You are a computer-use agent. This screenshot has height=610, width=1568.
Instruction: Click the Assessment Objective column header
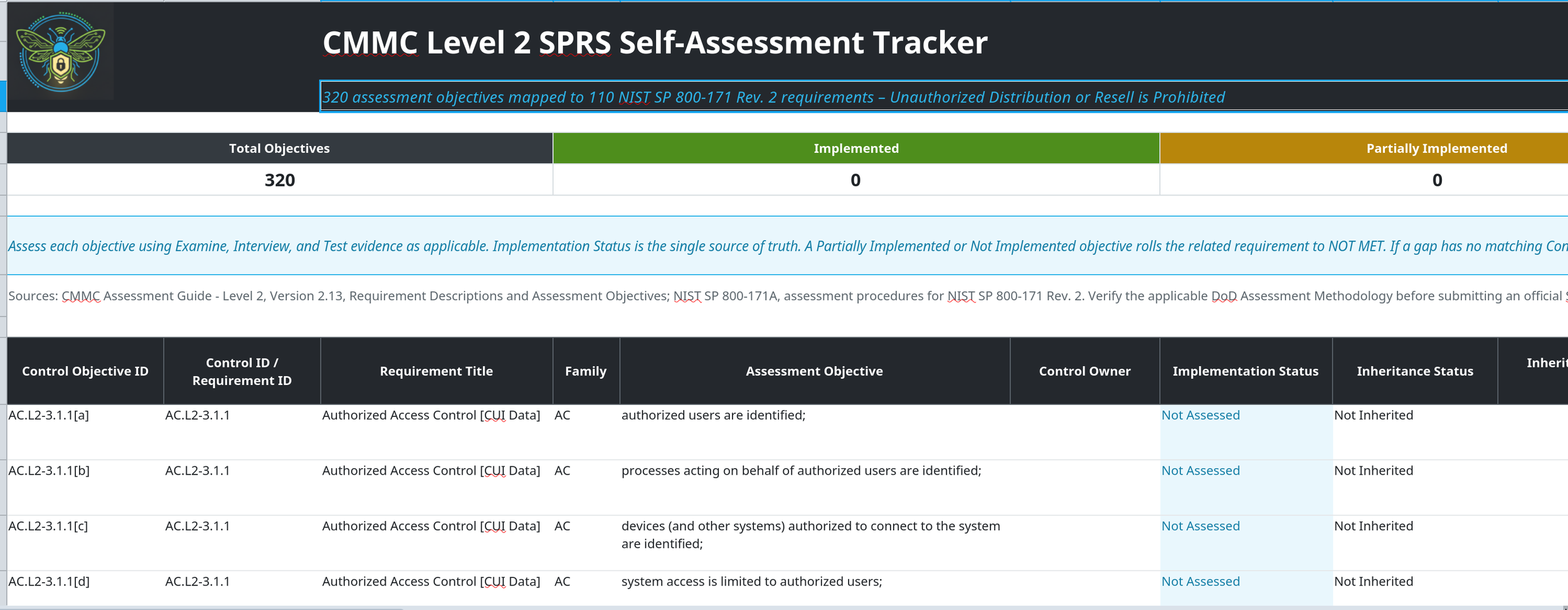coord(815,371)
